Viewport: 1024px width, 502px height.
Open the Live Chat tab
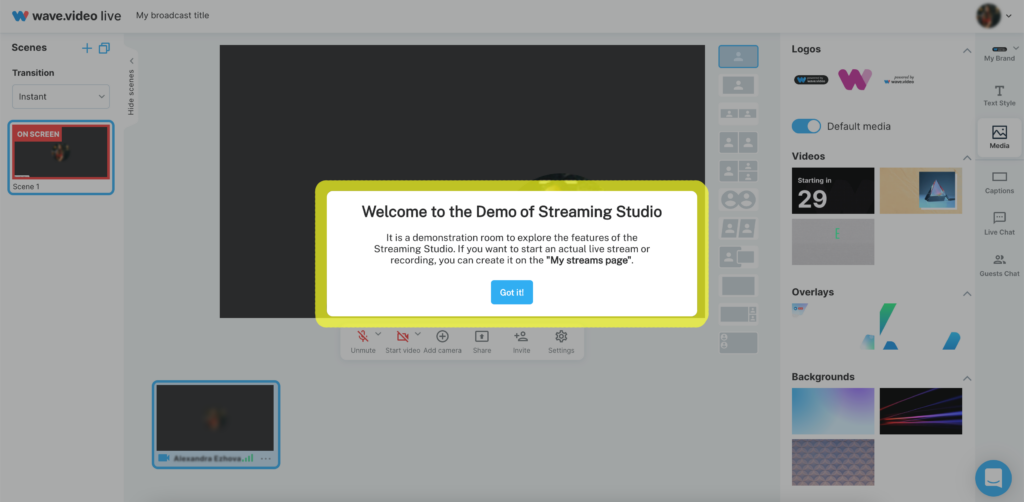(x=999, y=223)
